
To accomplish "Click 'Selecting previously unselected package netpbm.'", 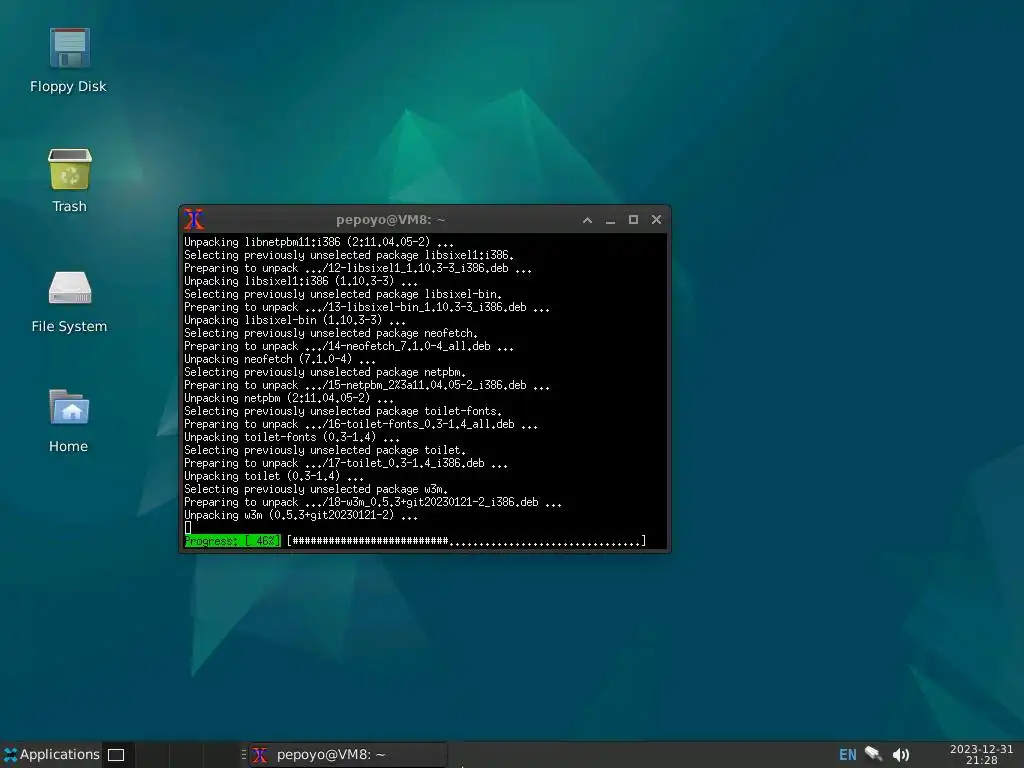I will (325, 372).
